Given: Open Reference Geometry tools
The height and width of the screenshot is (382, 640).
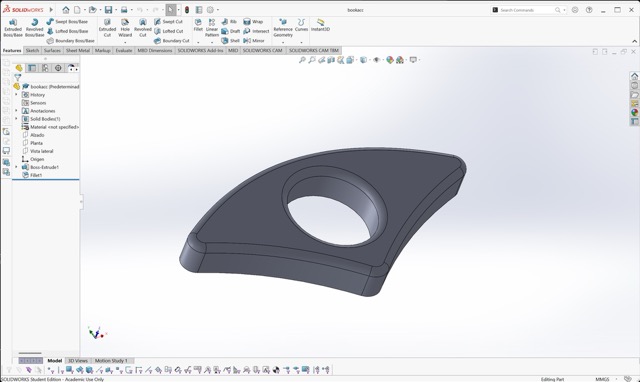Looking at the screenshot, I should (283, 28).
